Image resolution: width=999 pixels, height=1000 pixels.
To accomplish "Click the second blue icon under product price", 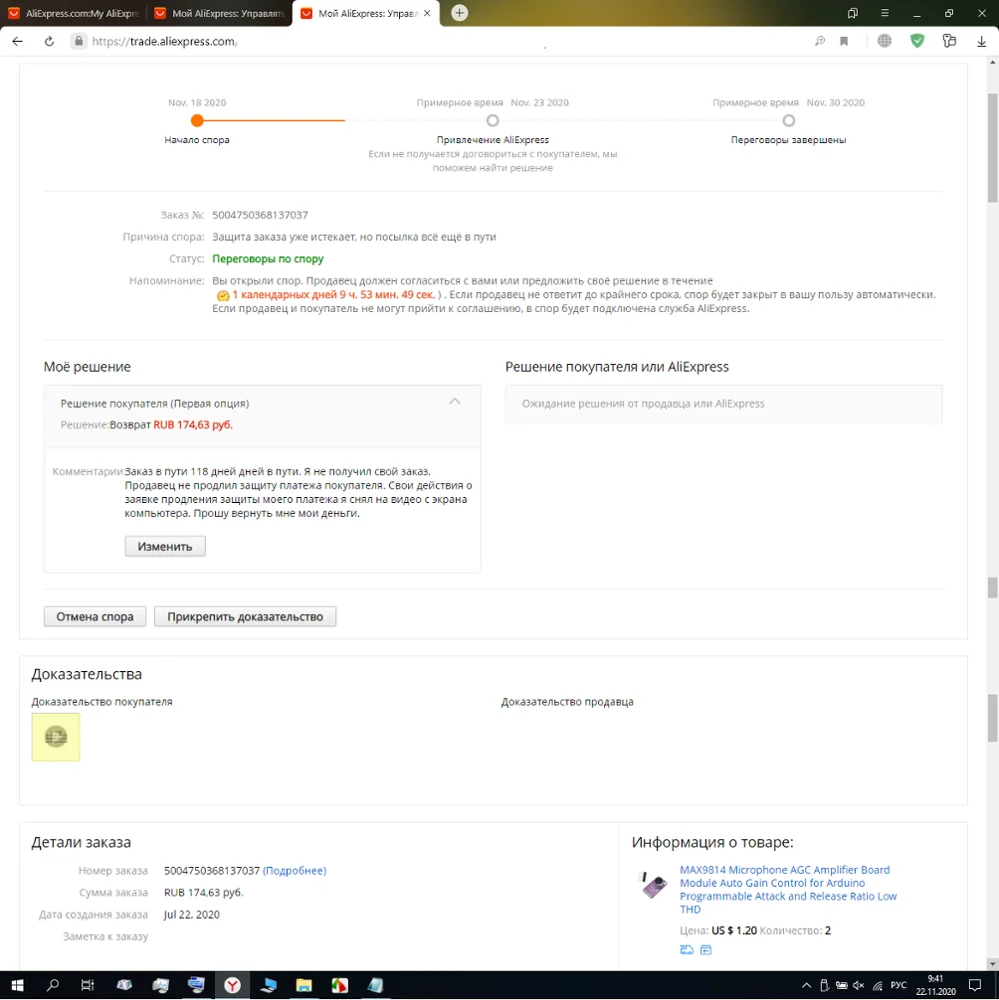I will [706, 950].
